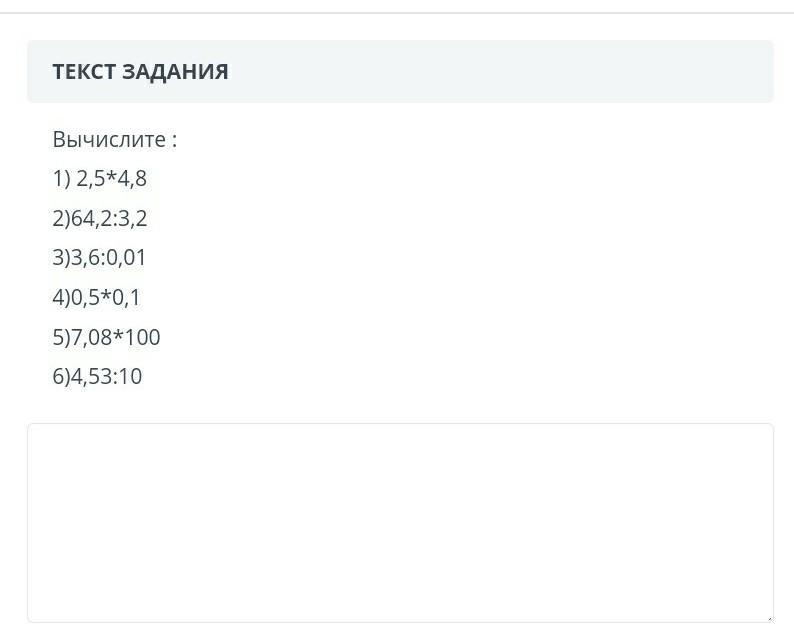Click the gray header panel background right side
Screen dimensions: 794x636
(557, 71)
